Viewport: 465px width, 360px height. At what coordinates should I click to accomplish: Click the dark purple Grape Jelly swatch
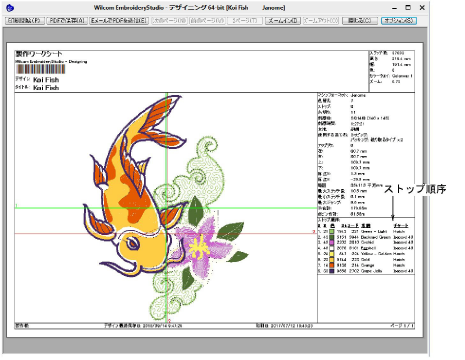click(332, 271)
